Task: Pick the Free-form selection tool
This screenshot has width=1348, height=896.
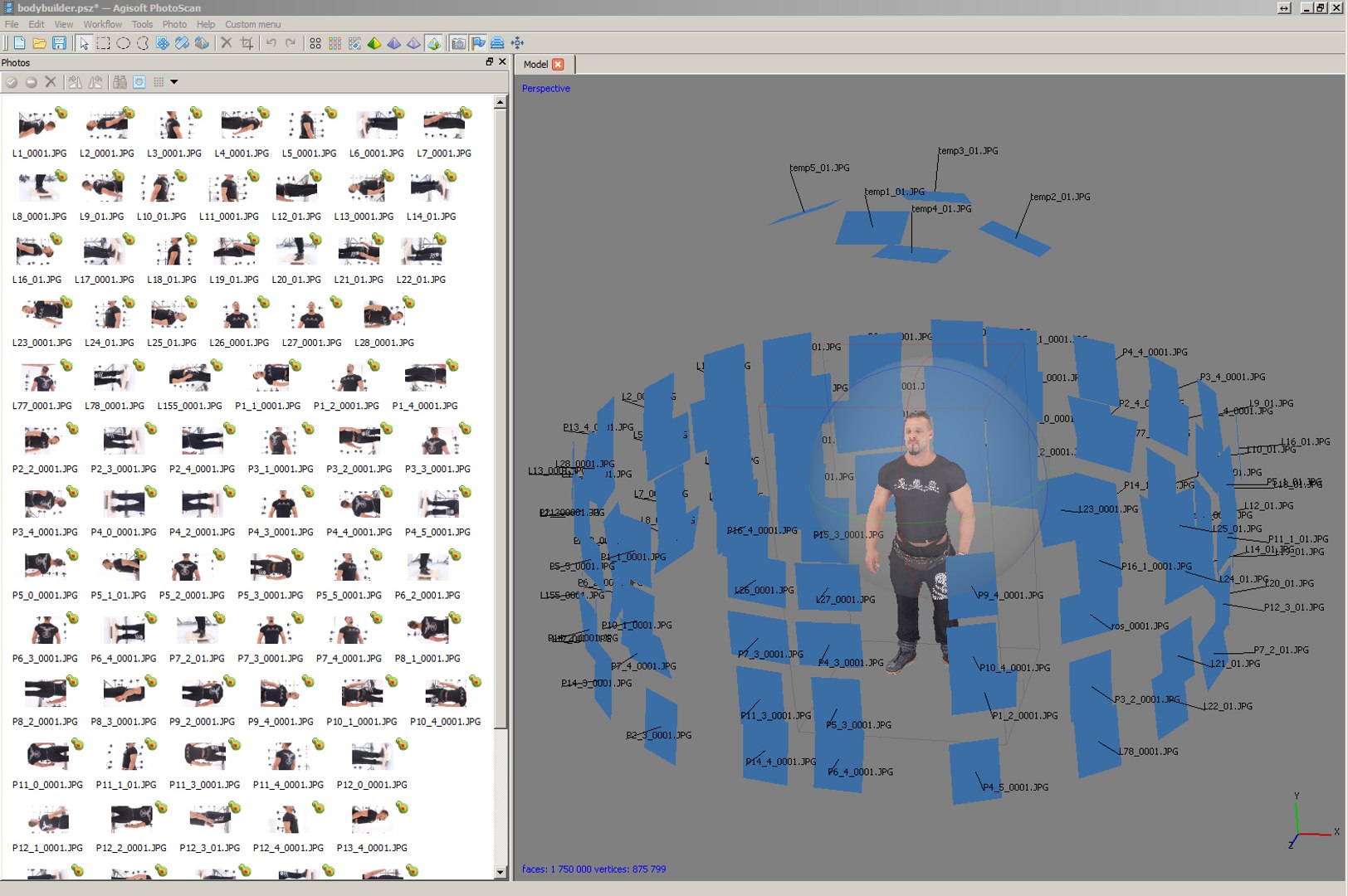Action: (143, 43)
